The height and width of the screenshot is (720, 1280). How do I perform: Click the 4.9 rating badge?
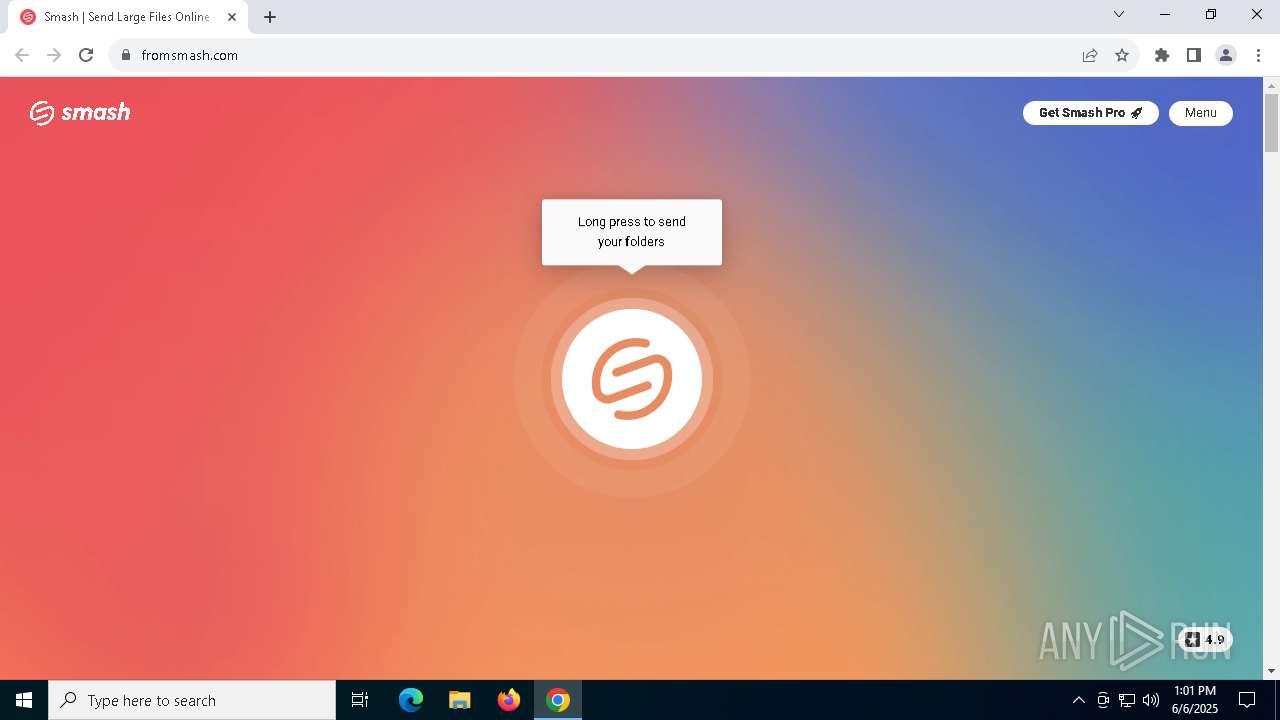point(1205,640)
